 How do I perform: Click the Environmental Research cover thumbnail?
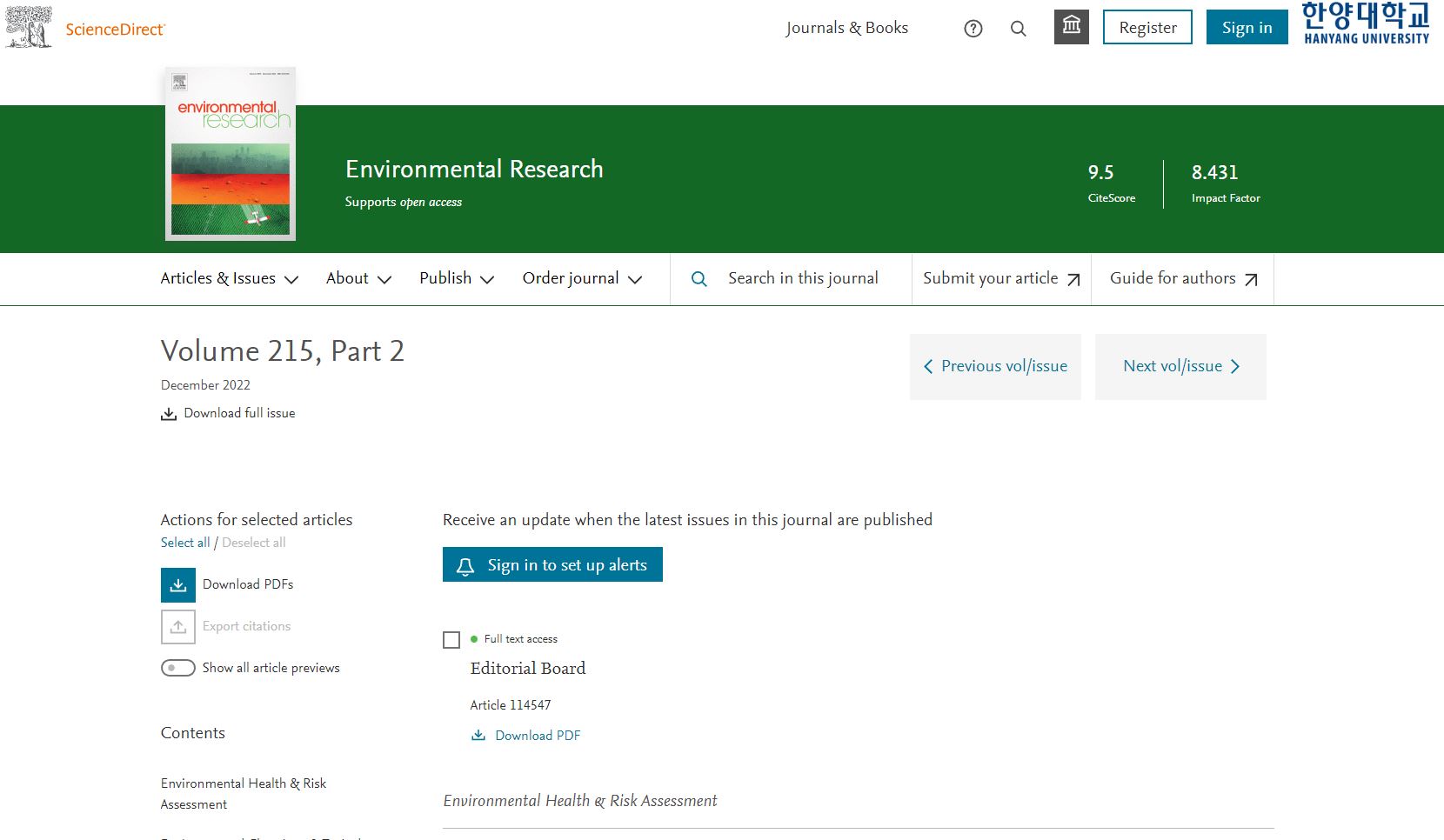[x=231, y=154]
